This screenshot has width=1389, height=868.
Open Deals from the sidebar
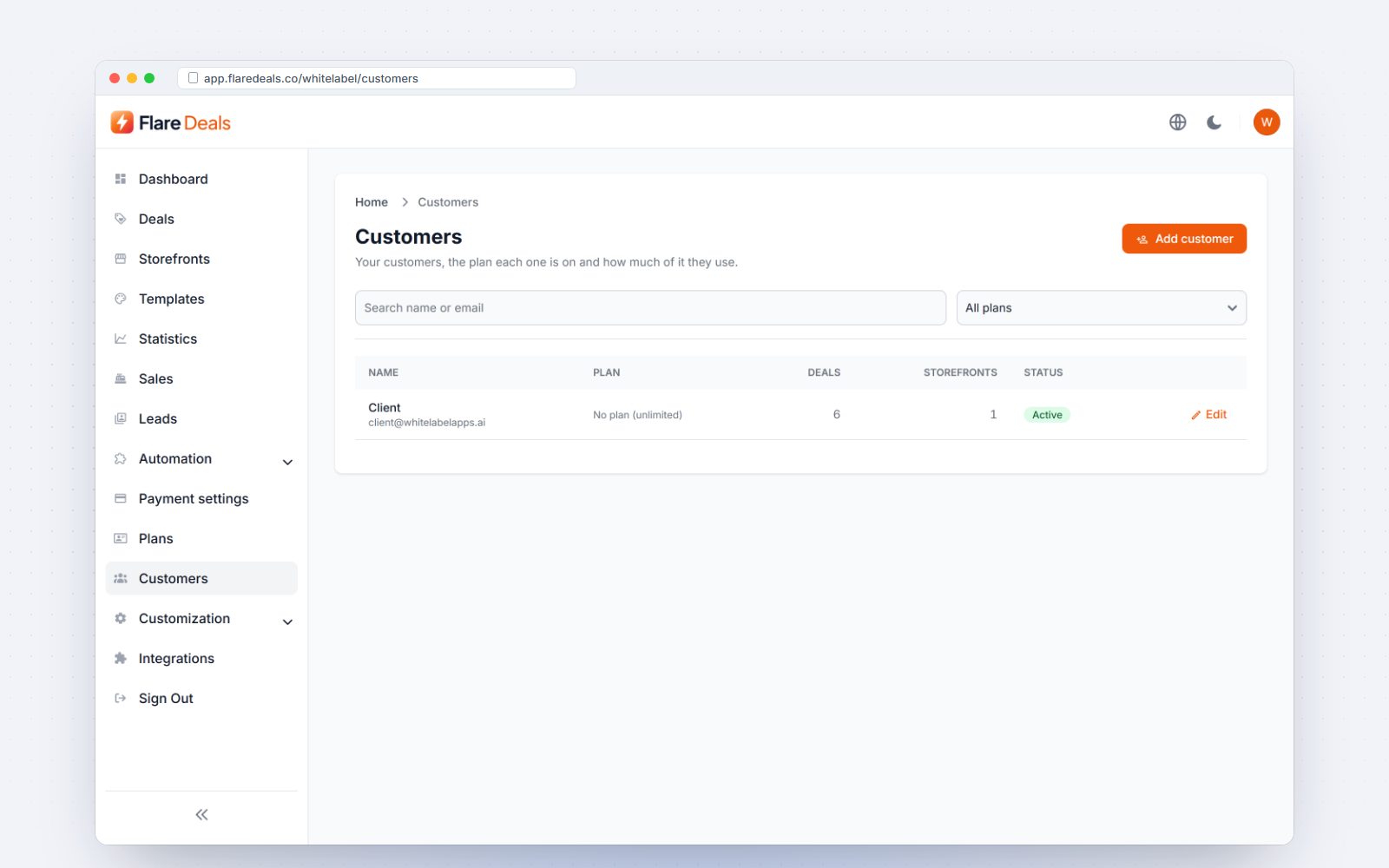click(x=201, y=219)
